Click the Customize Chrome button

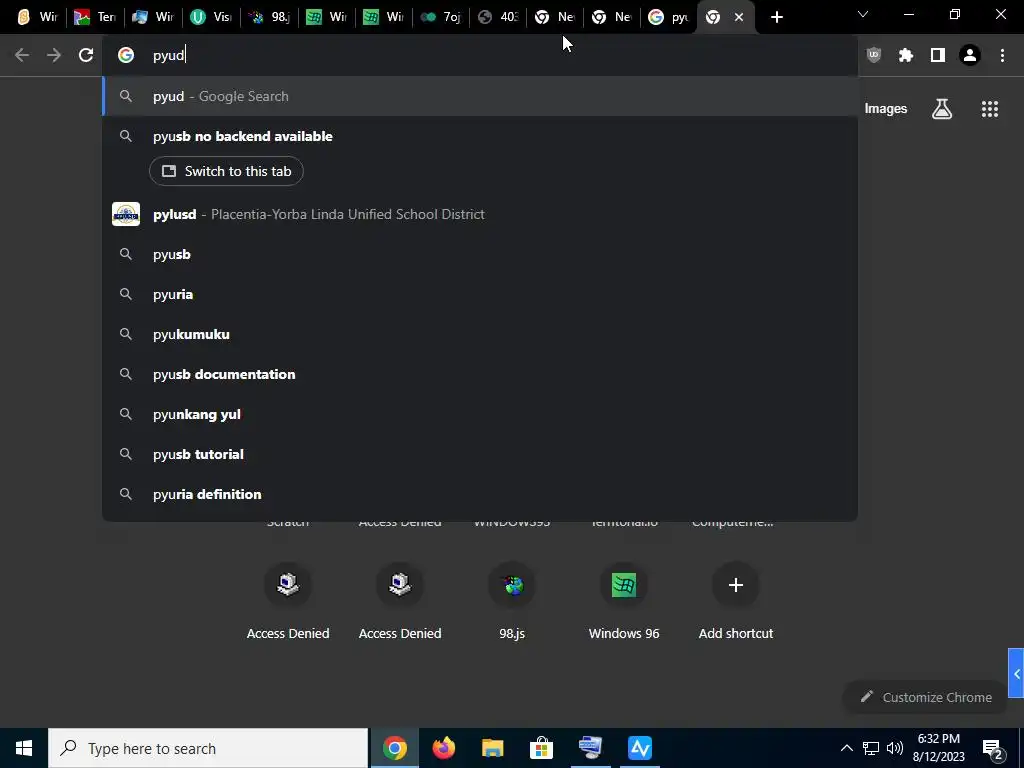(926, 697)
